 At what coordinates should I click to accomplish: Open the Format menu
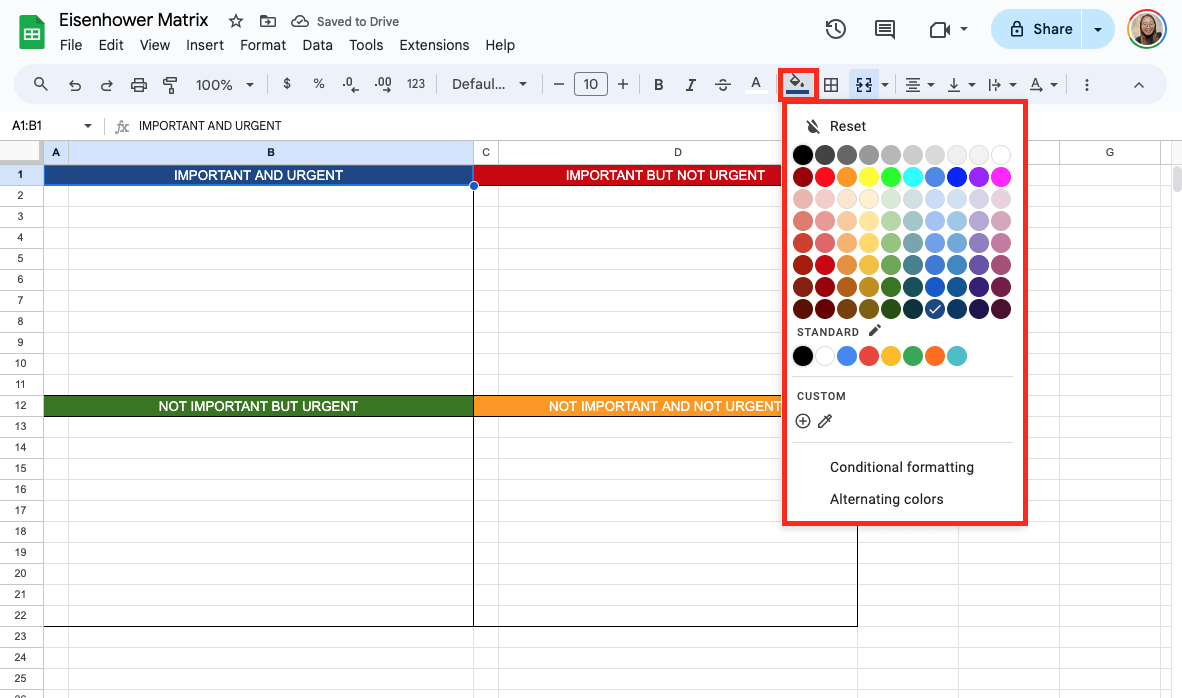pyautogui.click(x=263, y=45)
